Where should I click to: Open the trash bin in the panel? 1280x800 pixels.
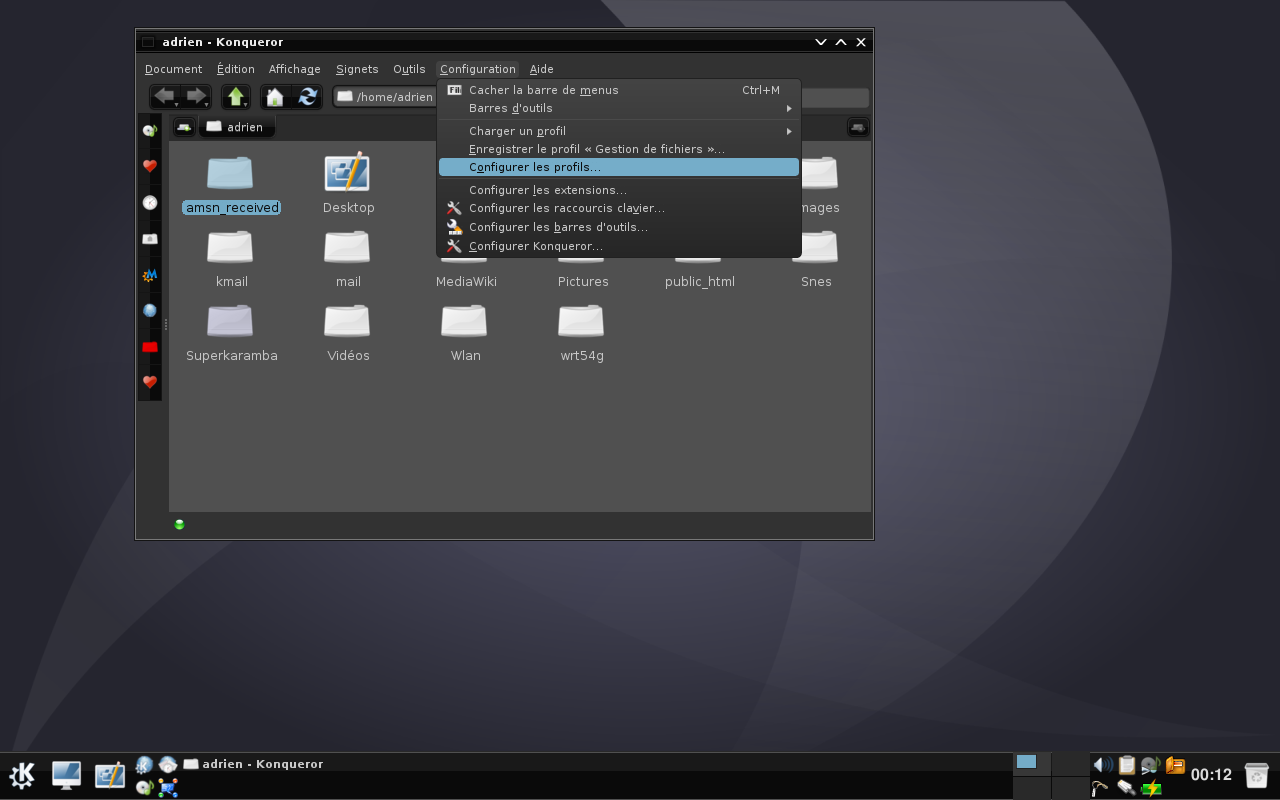coord(1256,775)
